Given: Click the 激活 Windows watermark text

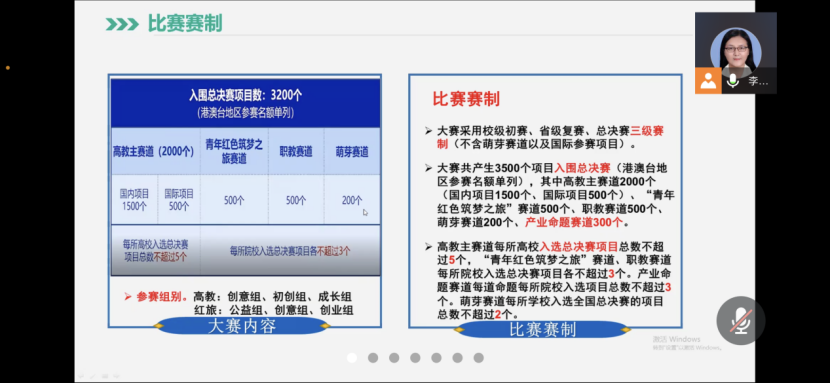Looking at the screenshot, I should pos(676,339).
